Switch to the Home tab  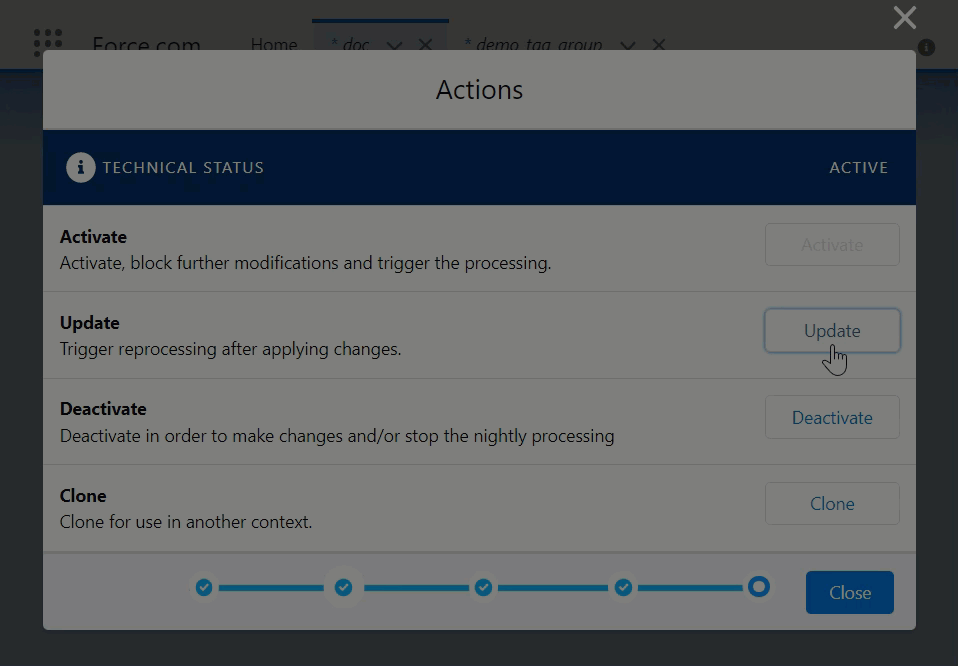tap(273, 45)
